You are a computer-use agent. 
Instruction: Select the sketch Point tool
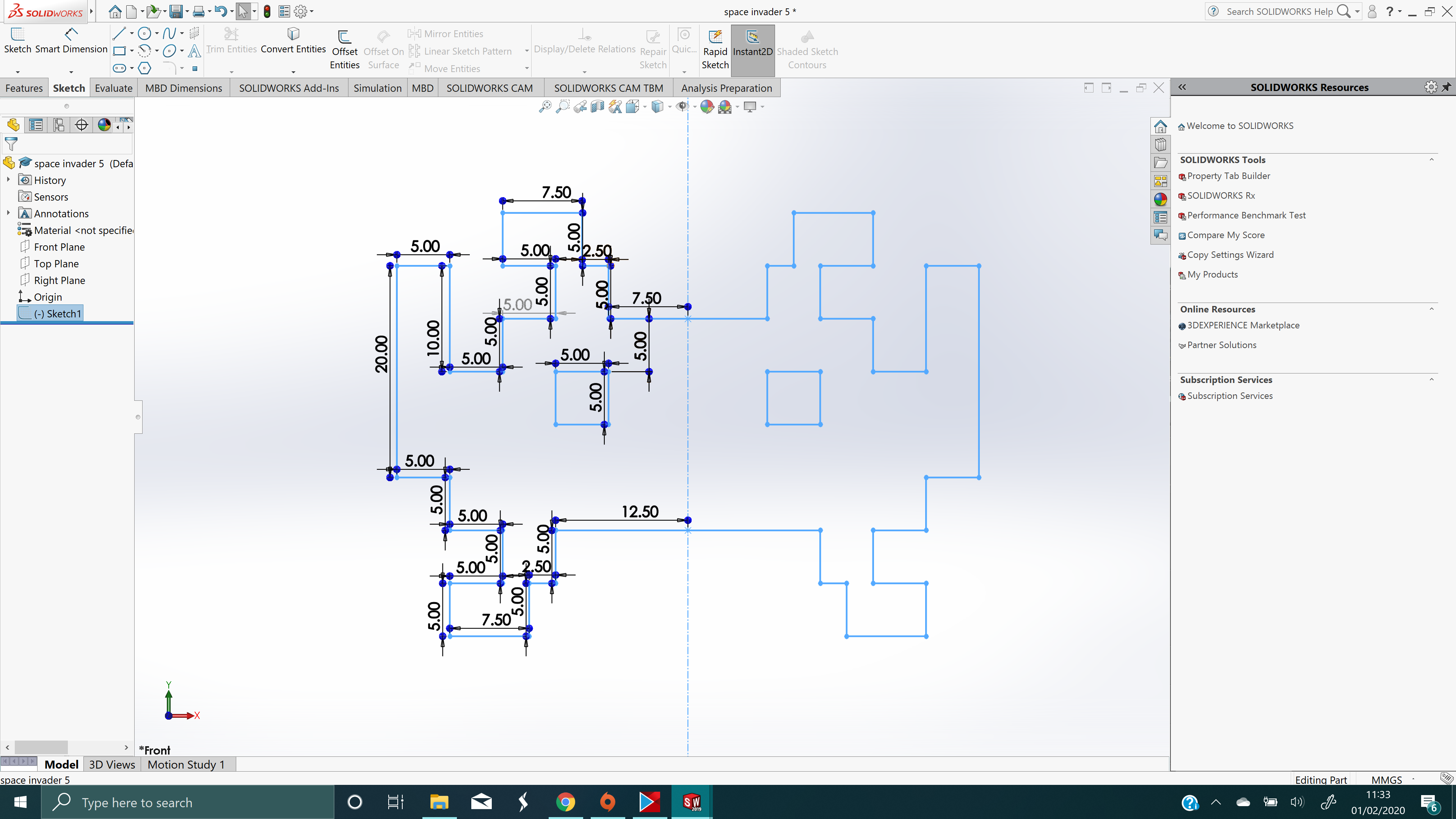[x=195, y=68]
